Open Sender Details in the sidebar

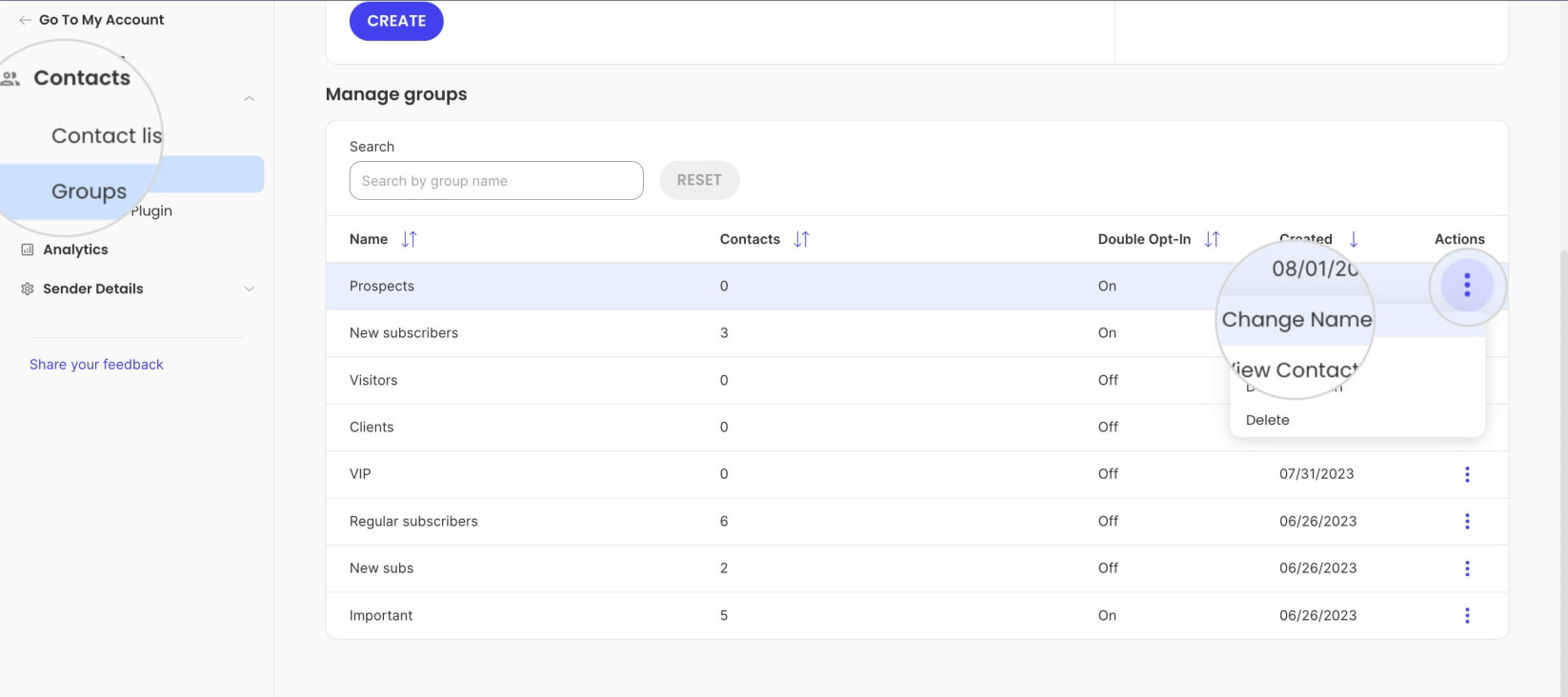click(x=93, y=289)
